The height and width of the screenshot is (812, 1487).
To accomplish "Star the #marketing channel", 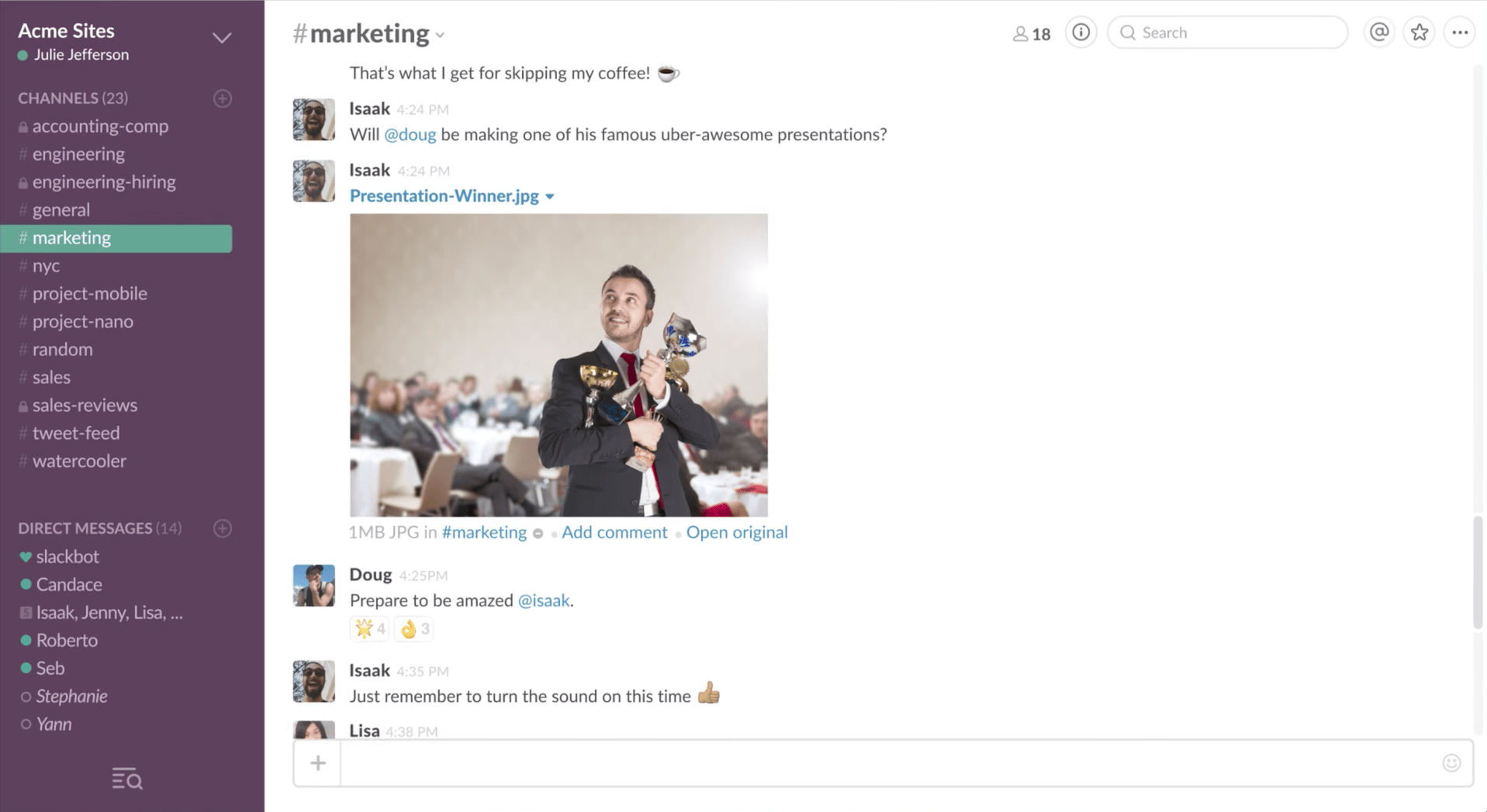I will (x=1419, y=32).
